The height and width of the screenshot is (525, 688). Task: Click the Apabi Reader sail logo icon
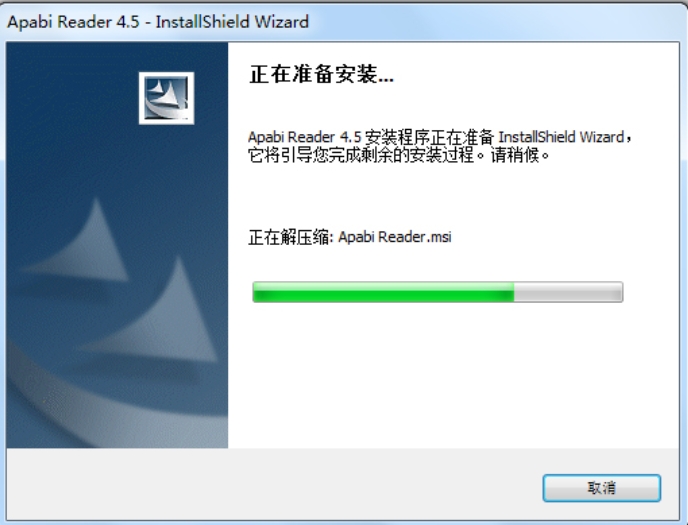pos(166,98)
